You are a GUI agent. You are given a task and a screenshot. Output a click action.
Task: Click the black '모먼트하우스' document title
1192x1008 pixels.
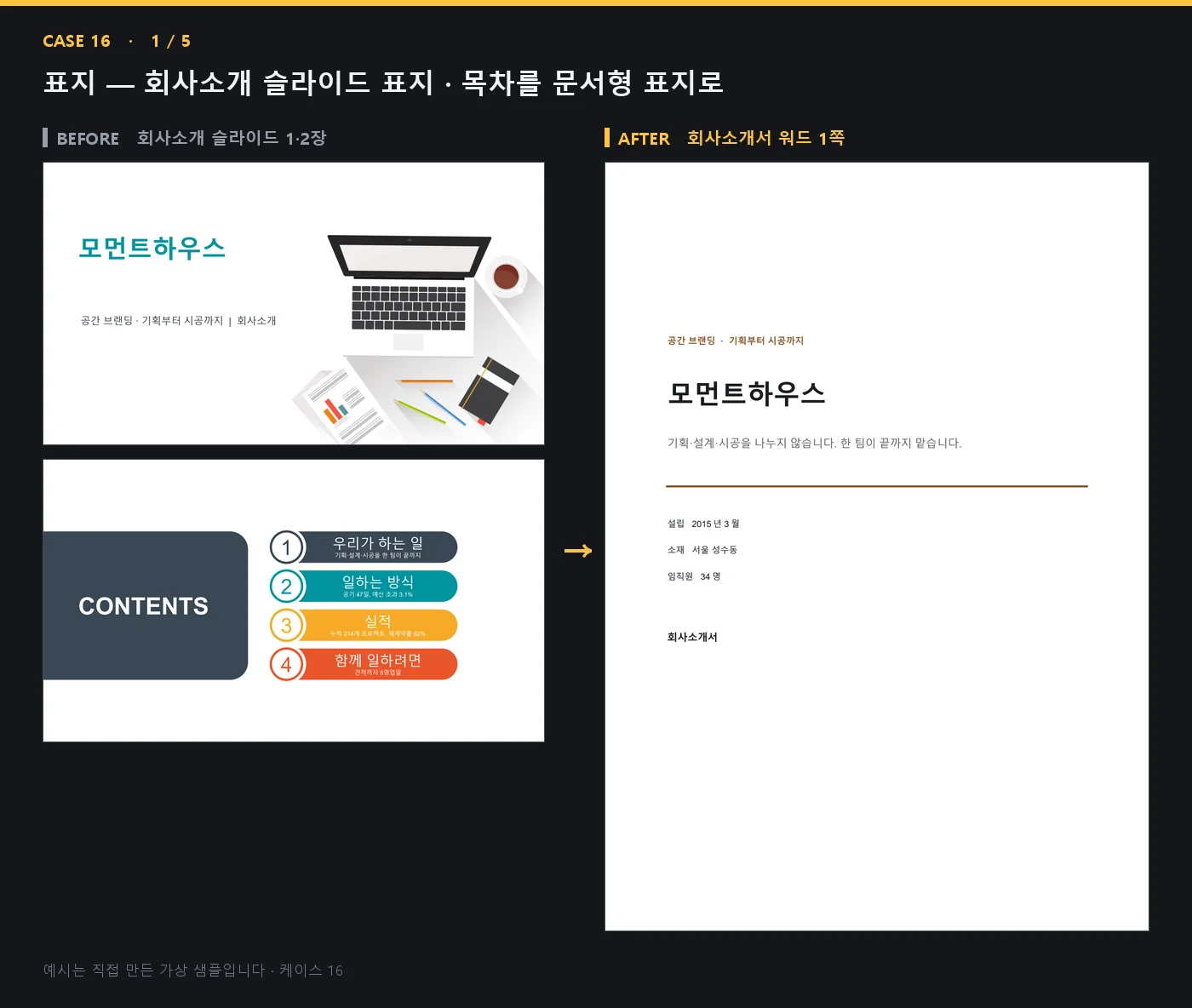[x=747, y=393]
